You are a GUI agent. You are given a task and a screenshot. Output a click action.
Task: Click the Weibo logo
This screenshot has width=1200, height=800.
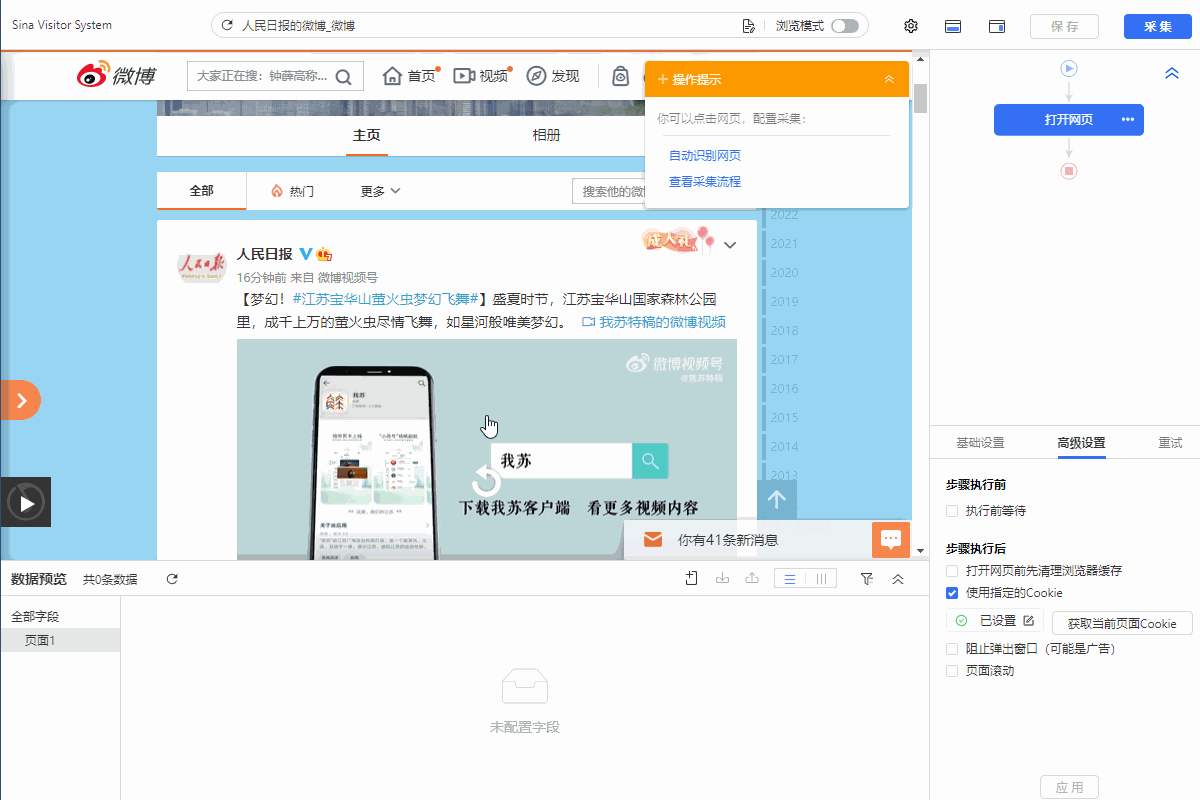point(117,75)
